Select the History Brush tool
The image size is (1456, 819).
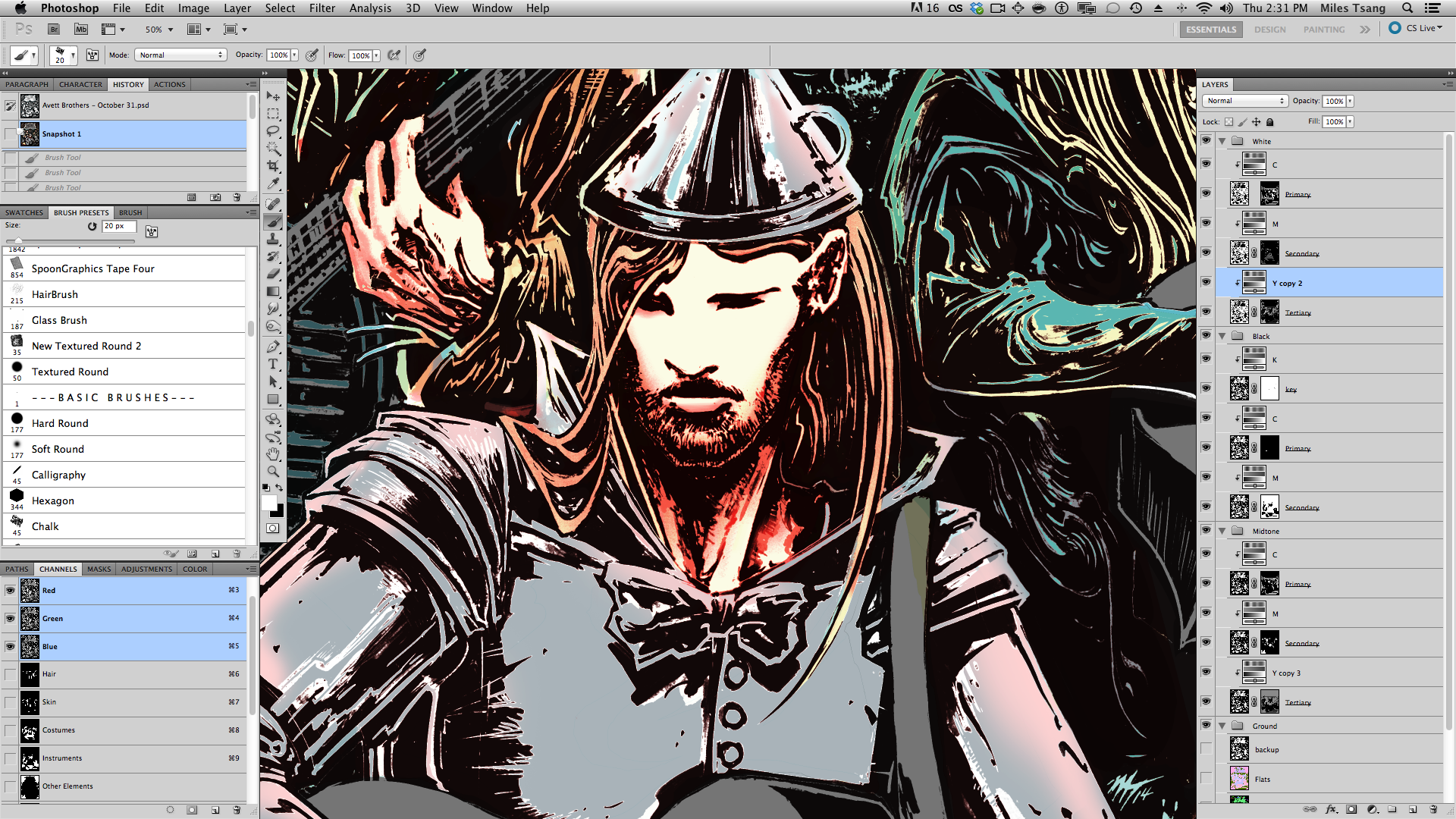click(x=273, y=256)
